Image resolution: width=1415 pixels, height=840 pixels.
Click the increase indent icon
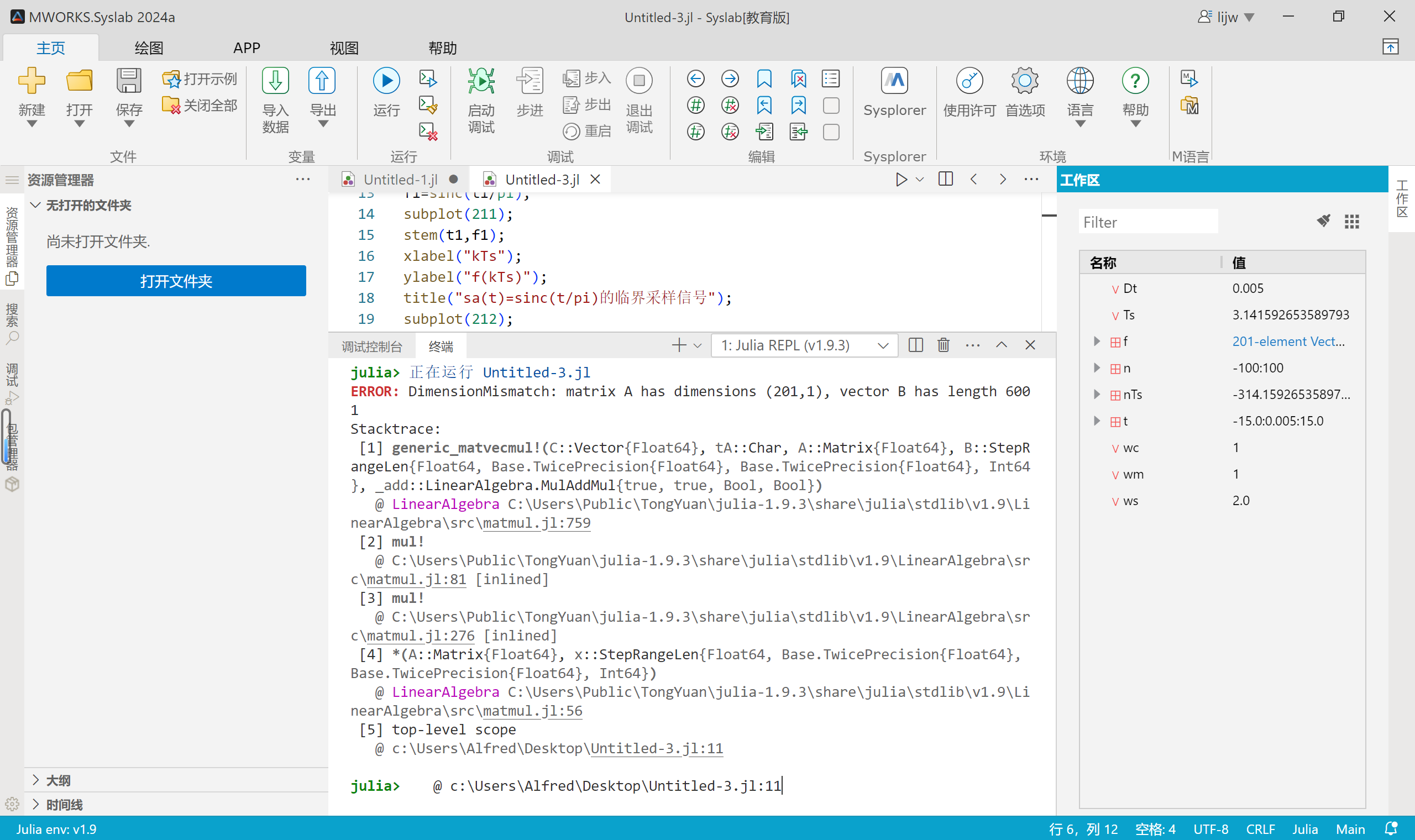[764, 132]
